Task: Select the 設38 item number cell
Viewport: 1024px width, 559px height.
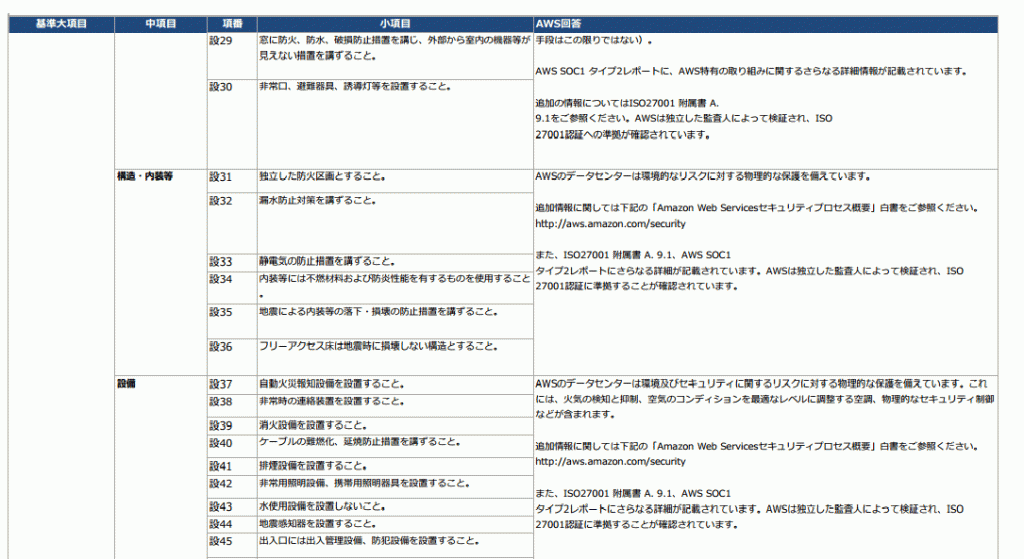Action: coord(232,406)
